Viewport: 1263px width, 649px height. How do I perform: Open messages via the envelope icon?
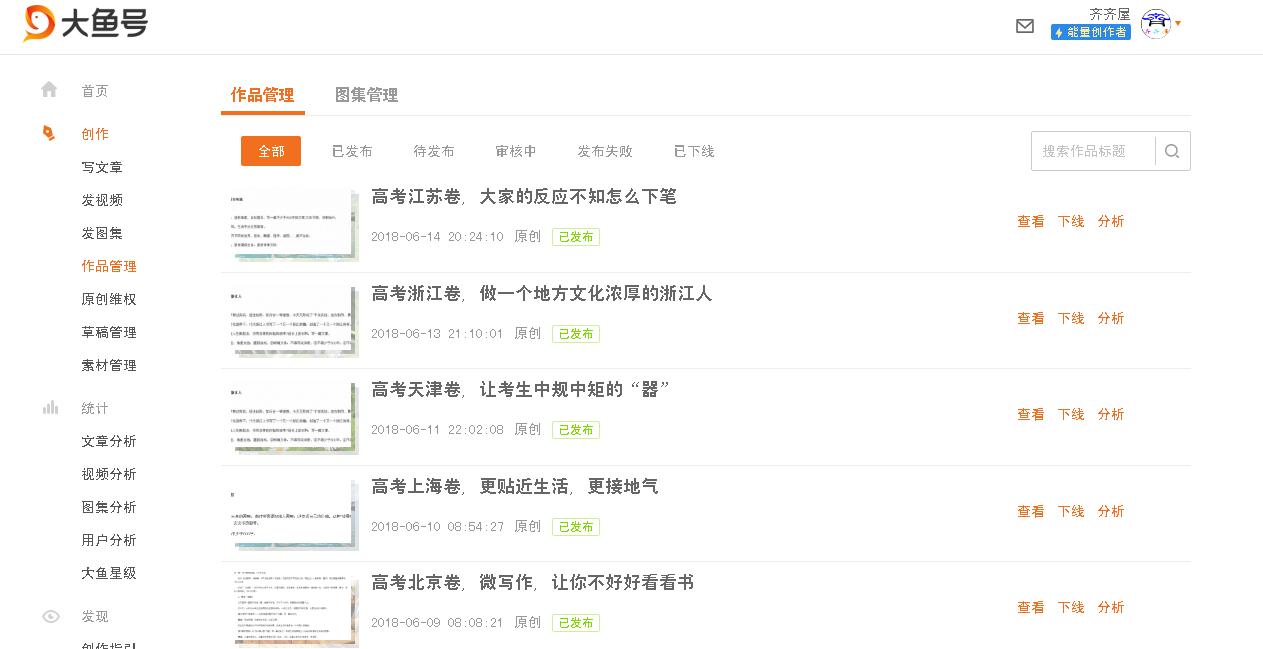point(1024,26)
